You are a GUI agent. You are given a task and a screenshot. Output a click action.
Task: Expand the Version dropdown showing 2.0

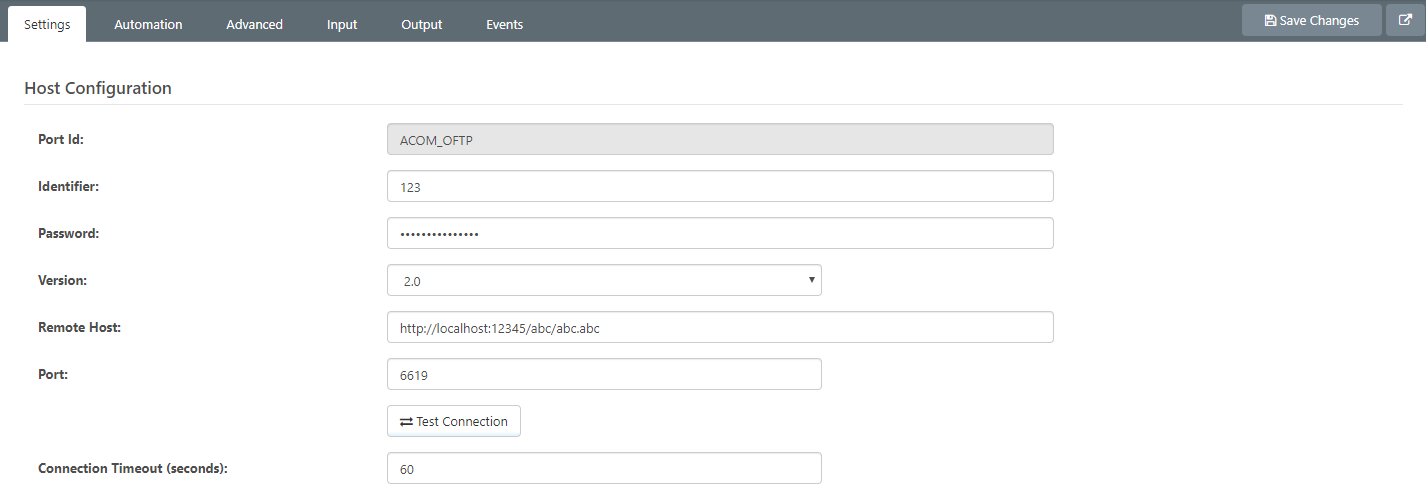pyautogui.click(x=603, y=281)
